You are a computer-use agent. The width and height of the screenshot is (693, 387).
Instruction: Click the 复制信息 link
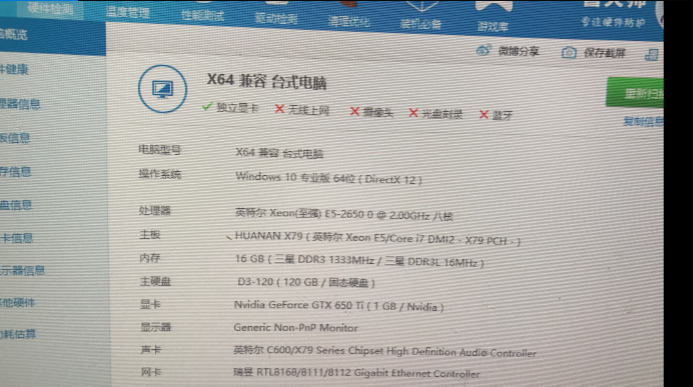[x=643, y=121]
